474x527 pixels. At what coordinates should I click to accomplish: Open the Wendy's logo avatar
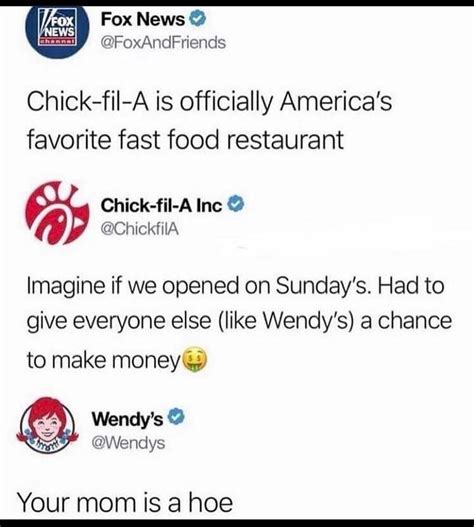[x=47, y=425]
